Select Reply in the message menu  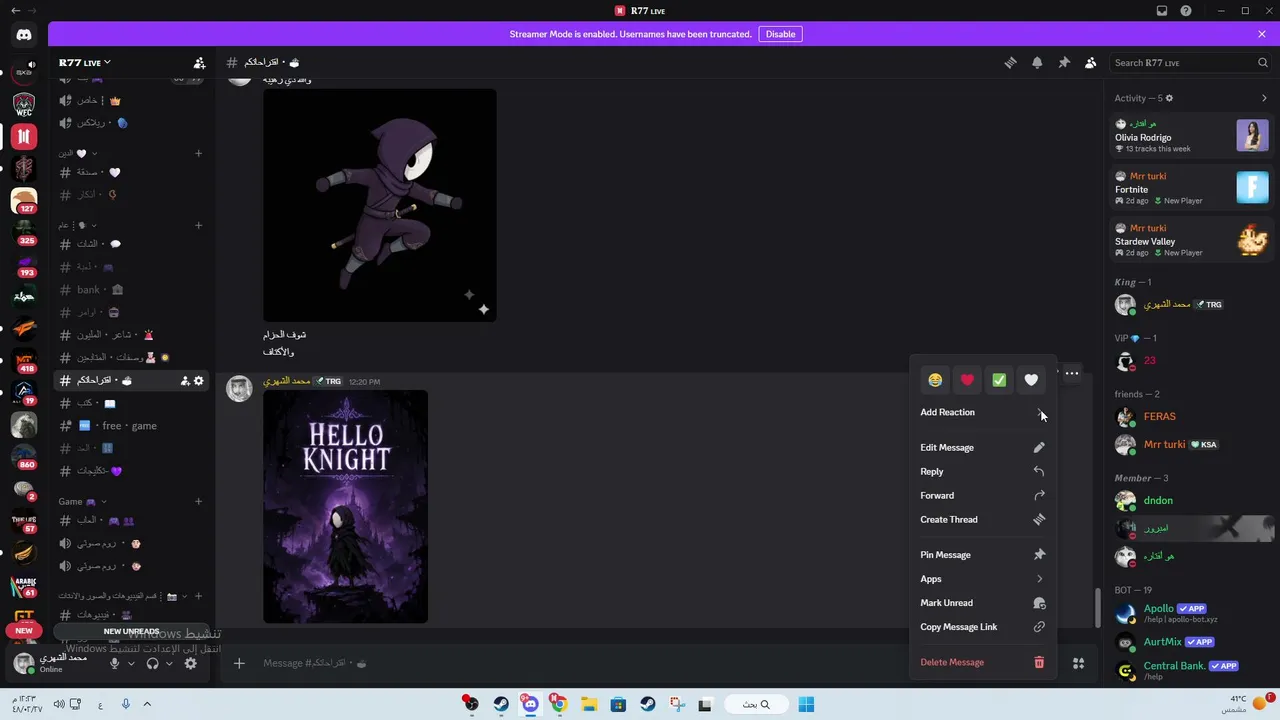(x=982, y=471)
